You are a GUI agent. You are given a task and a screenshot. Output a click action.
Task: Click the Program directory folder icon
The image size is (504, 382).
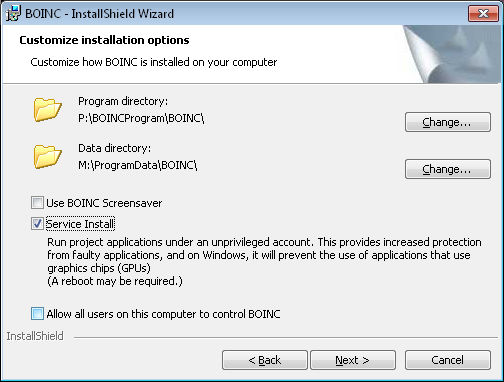(48, 110)
